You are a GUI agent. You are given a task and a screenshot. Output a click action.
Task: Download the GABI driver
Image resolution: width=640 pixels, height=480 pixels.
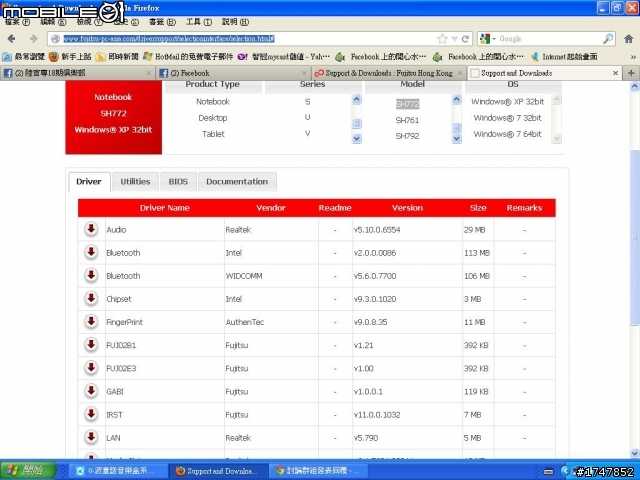click(x=91, y=391)
